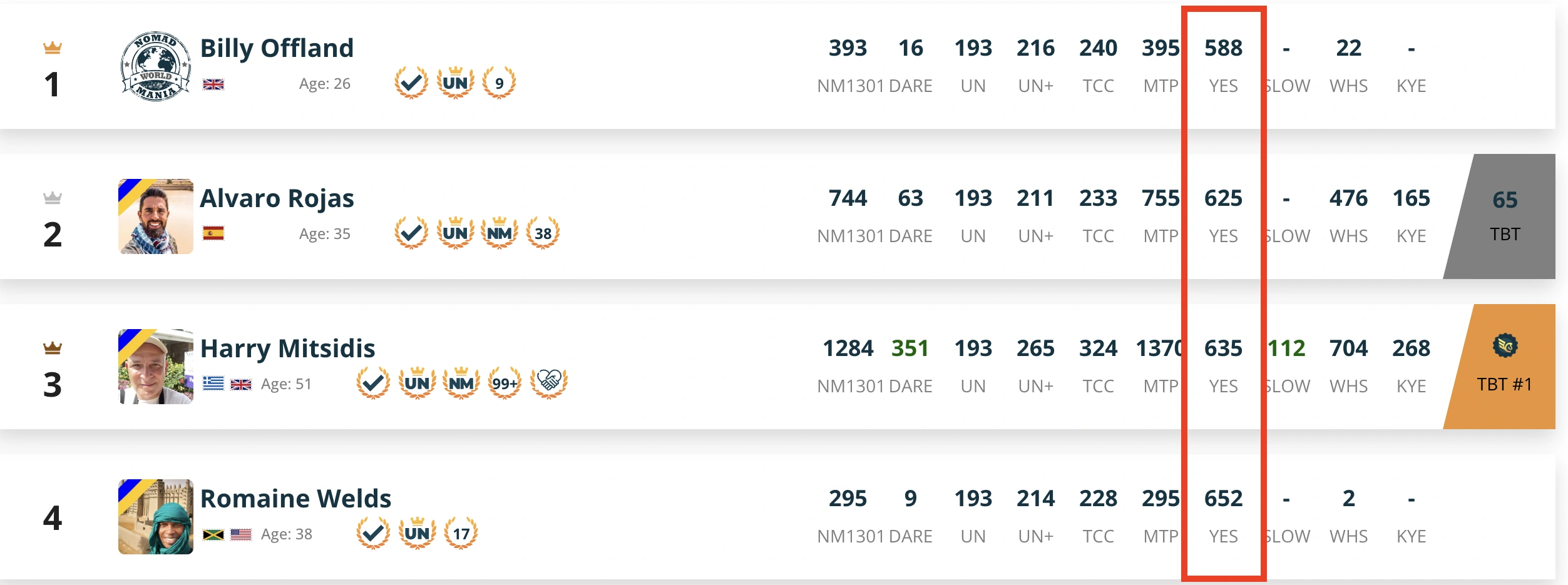Image resolution: width=1568 pixels, height=585 pixels.
Task: Open Harry Mitsidis's profile name link
Action: 287,348
